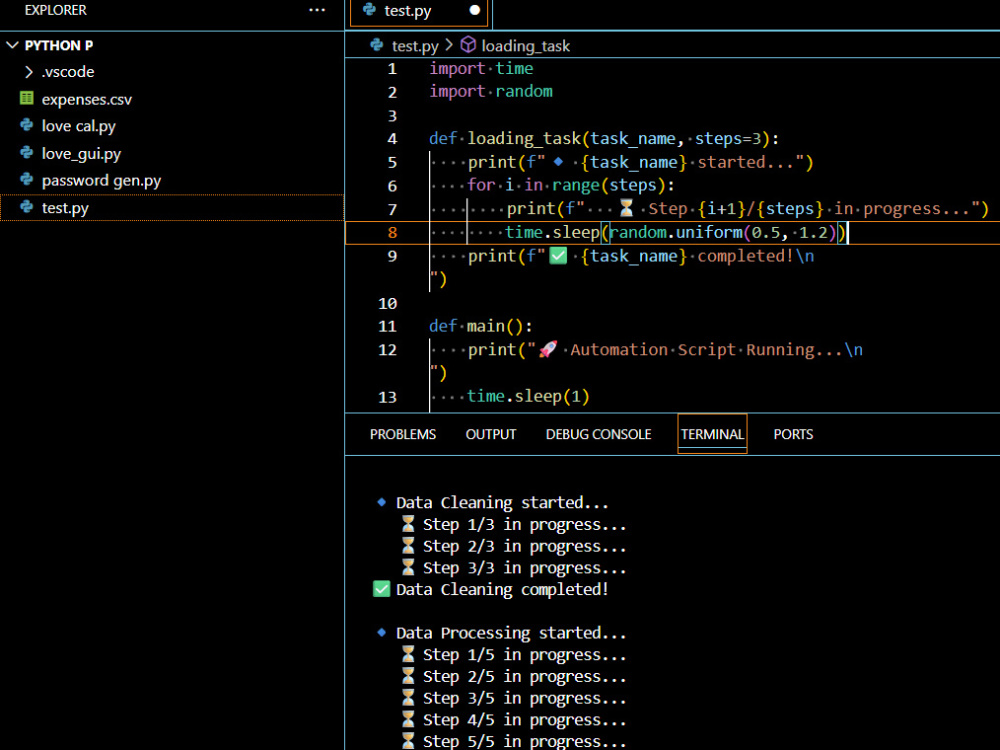Click the 'def loading_task' definition line
This screenshot has width=1000, height=750.
coord(603,138)
